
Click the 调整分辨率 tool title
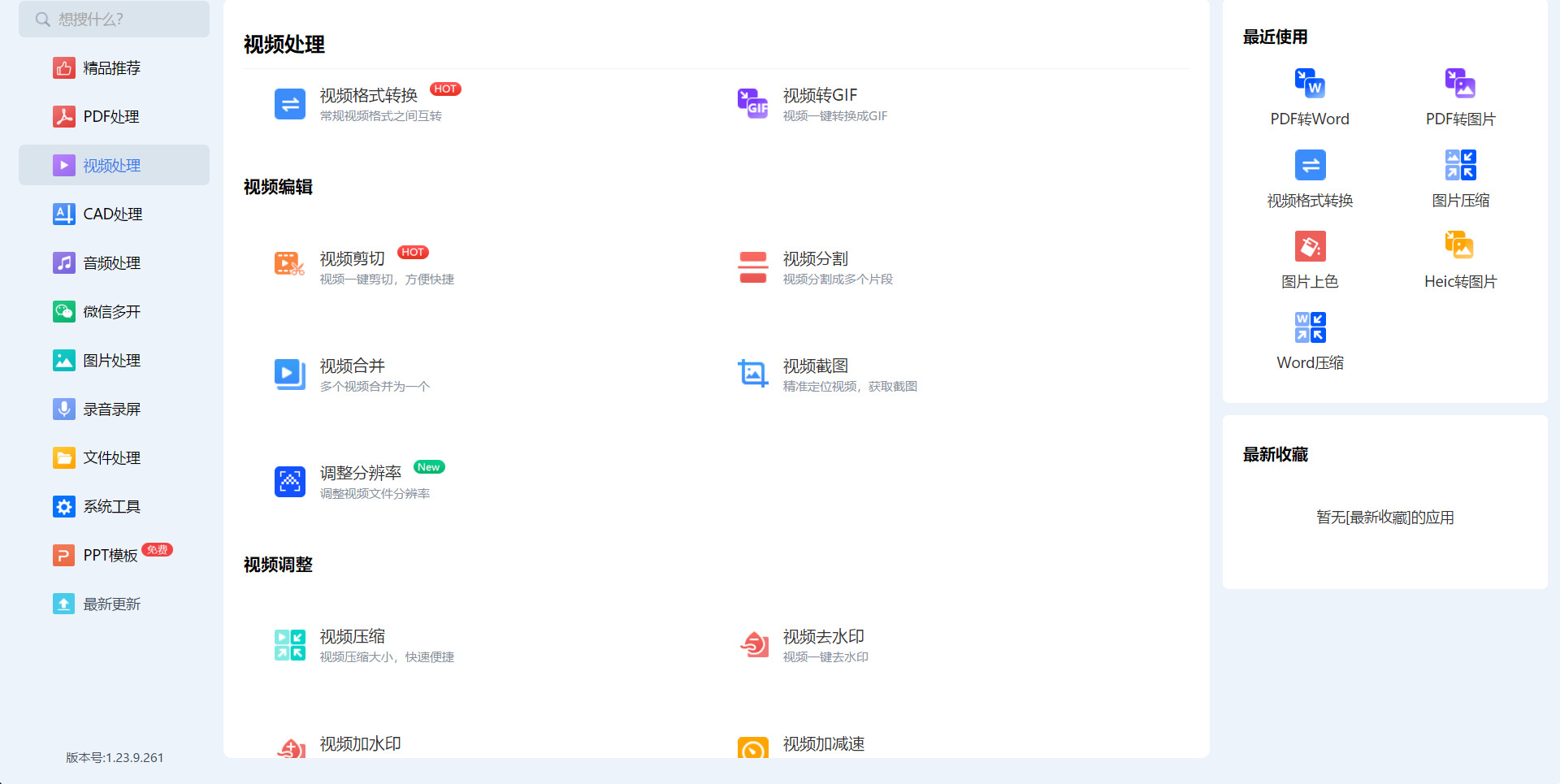point(360,474)
